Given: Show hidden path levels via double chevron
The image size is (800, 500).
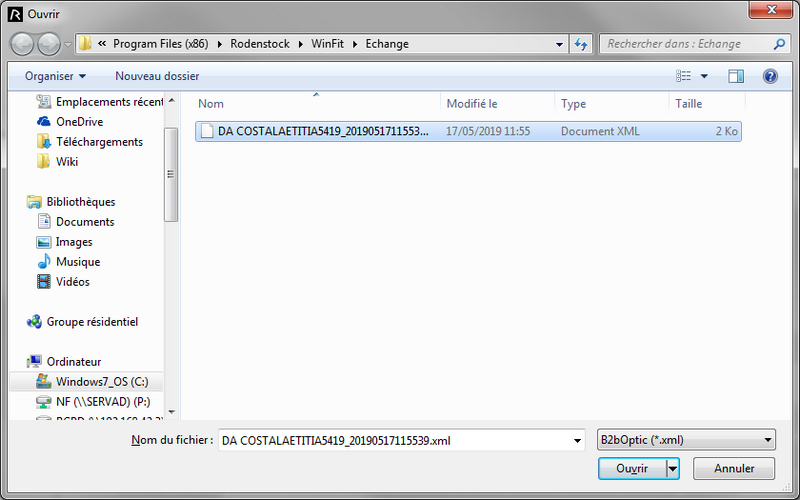Looking at the screenshot, I should [102, 43].
